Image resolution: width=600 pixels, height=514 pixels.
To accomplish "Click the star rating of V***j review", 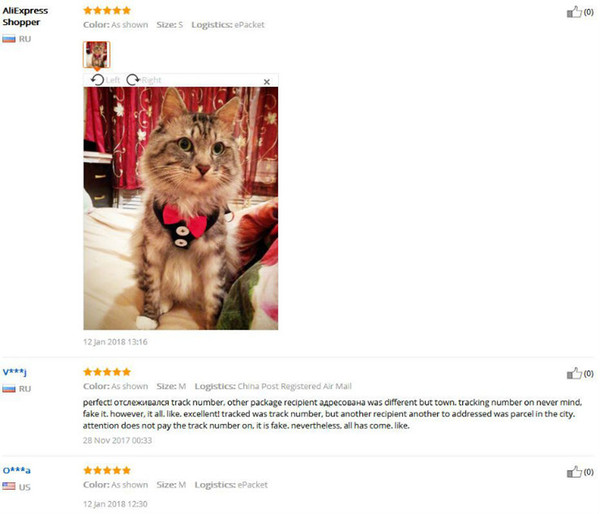I will pyautogui.click(x=107, y=372).
